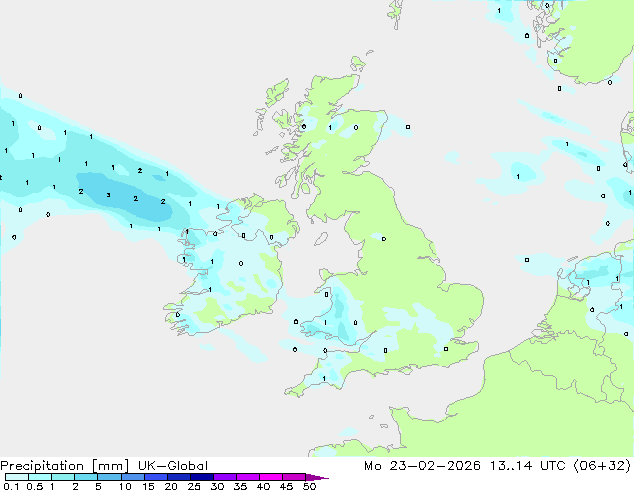Click the '20' legend scale label
This screenshot has height=490, width=634.
[171, 486]
